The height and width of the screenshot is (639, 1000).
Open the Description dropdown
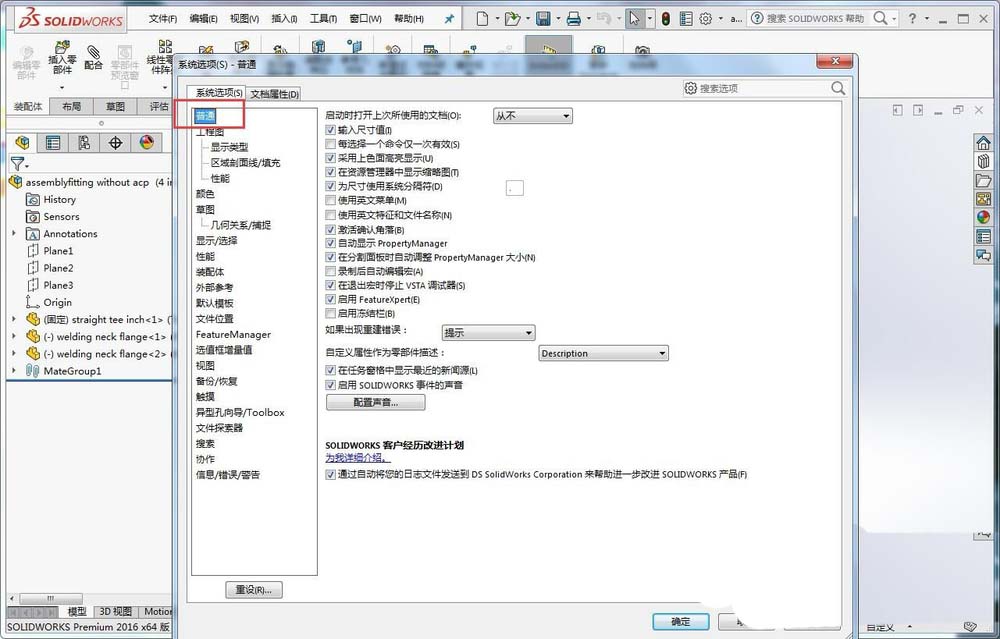[x=603, y=353]
